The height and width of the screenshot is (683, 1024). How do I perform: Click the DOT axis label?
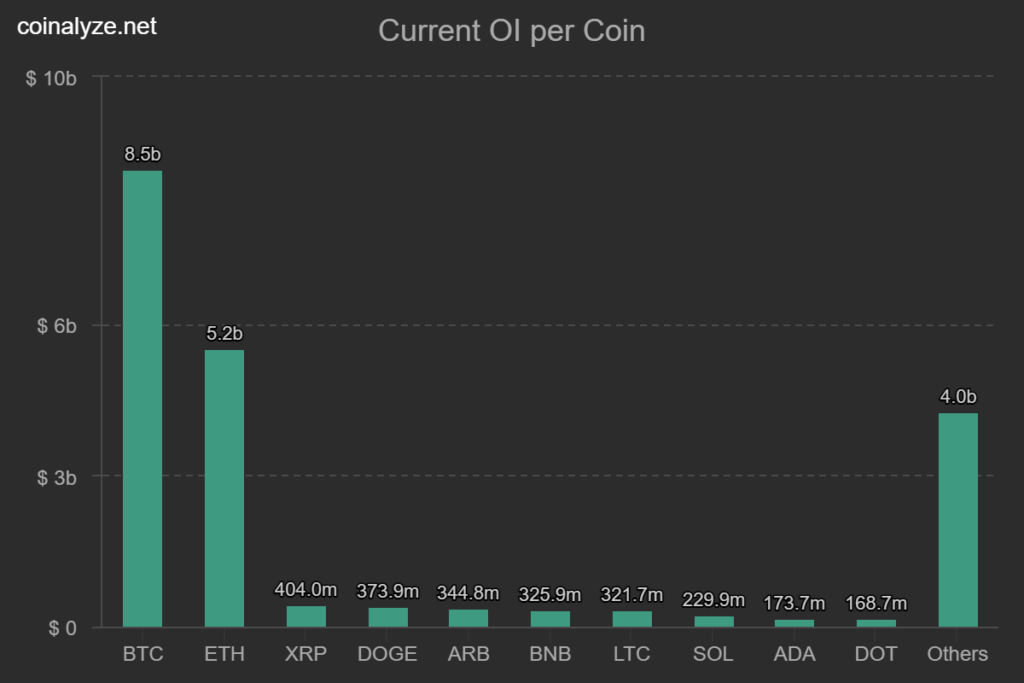click(876, 654)
